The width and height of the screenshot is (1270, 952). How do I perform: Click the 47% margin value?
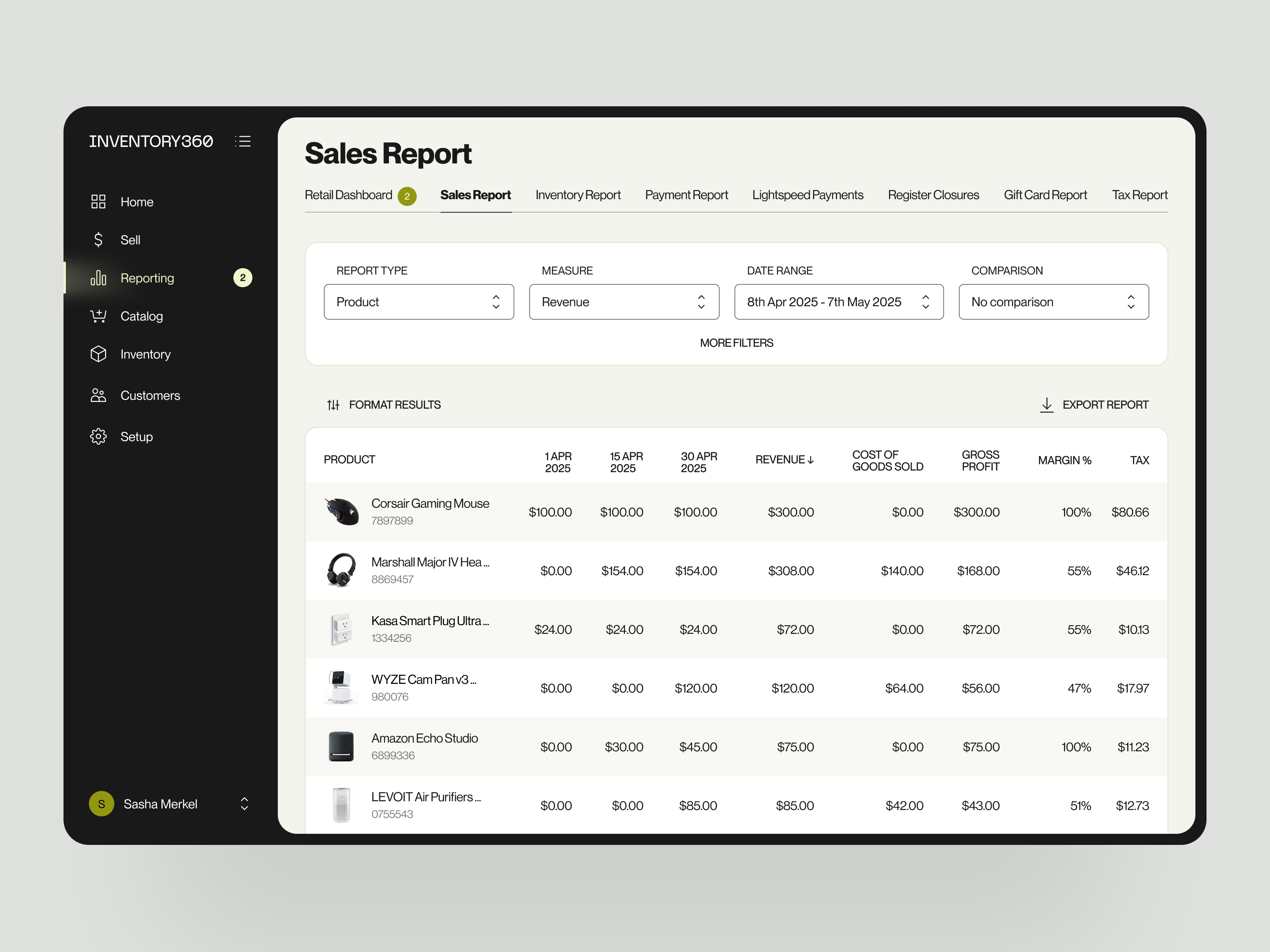pos(1079,688)
